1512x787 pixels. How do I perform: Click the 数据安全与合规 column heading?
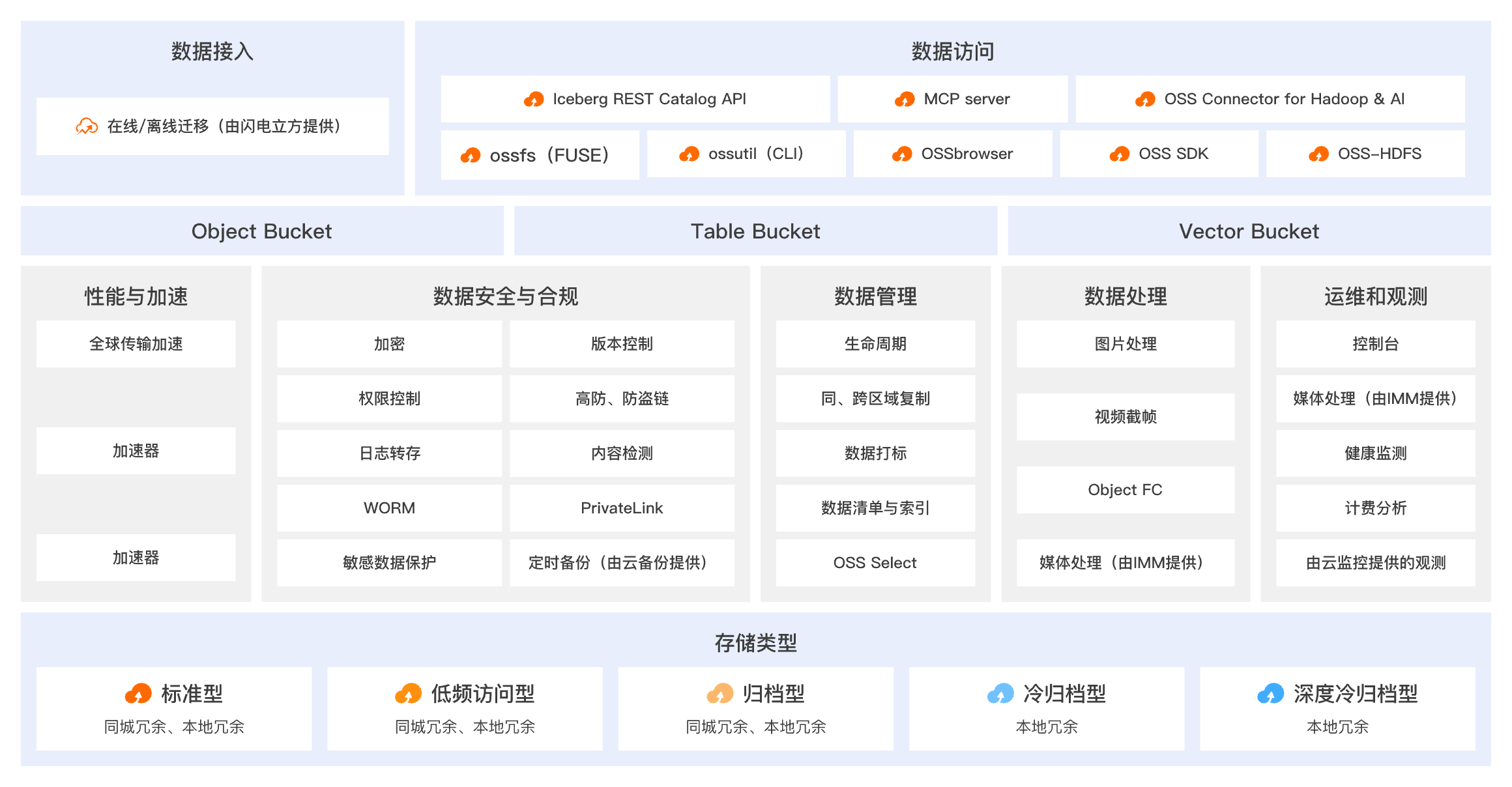[x=506, y=296]
